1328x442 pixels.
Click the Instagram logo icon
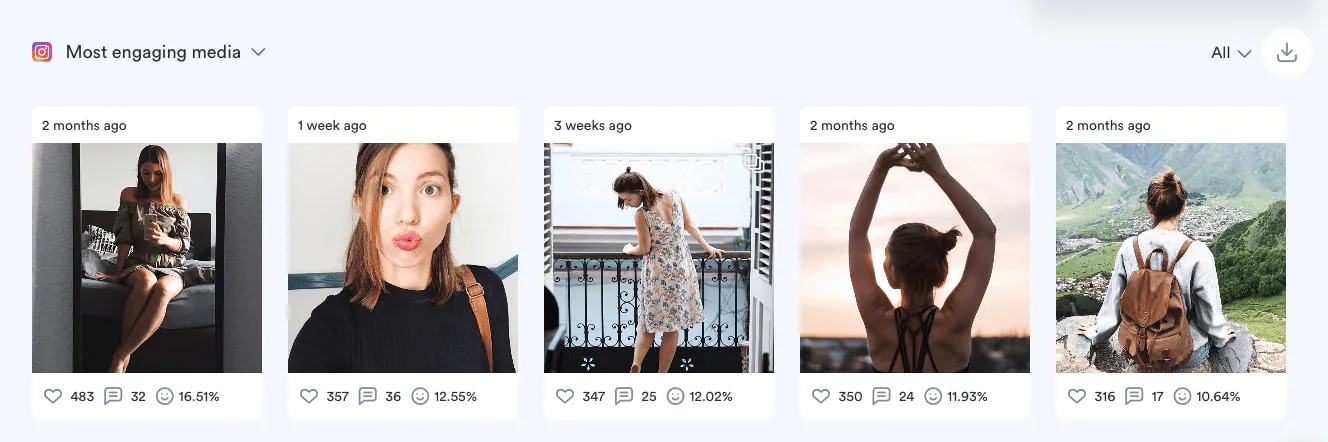click(x=42, y=52)
